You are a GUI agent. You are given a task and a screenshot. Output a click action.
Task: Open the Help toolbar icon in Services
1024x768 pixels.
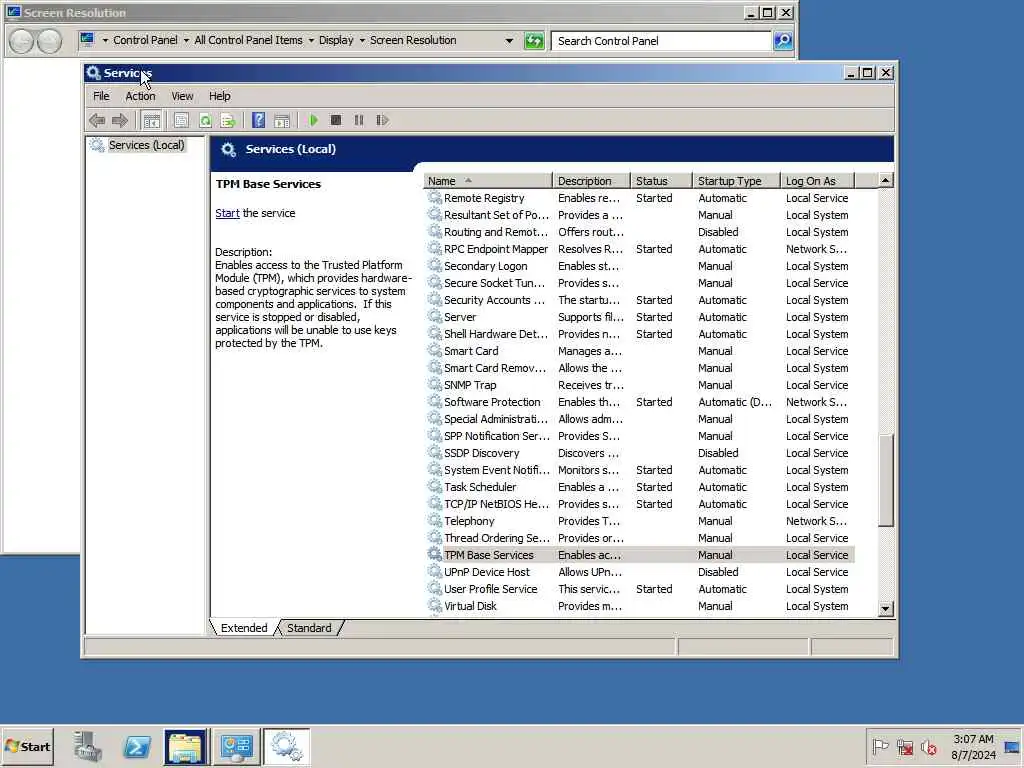click(259, 120)
